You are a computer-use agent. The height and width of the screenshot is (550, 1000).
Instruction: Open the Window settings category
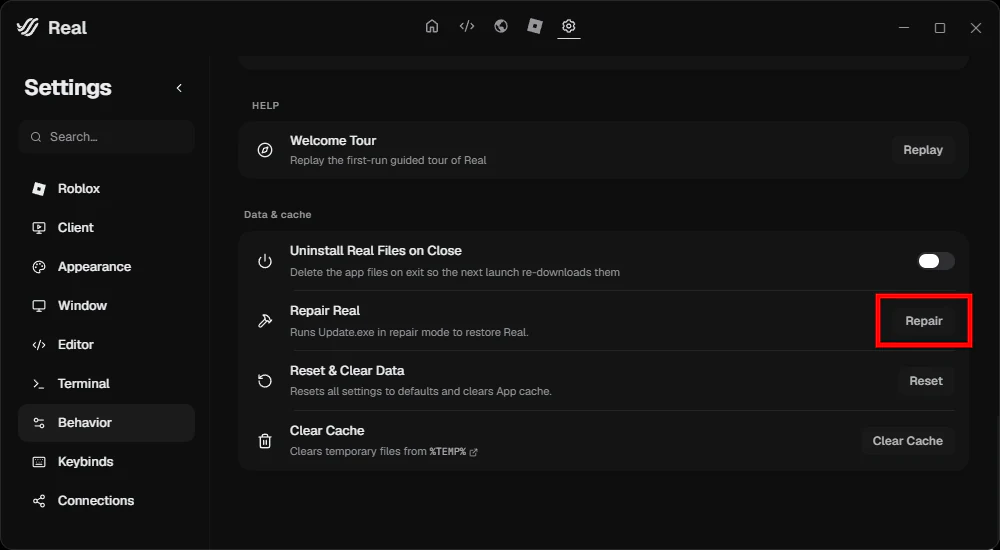[x=107, y=306]
